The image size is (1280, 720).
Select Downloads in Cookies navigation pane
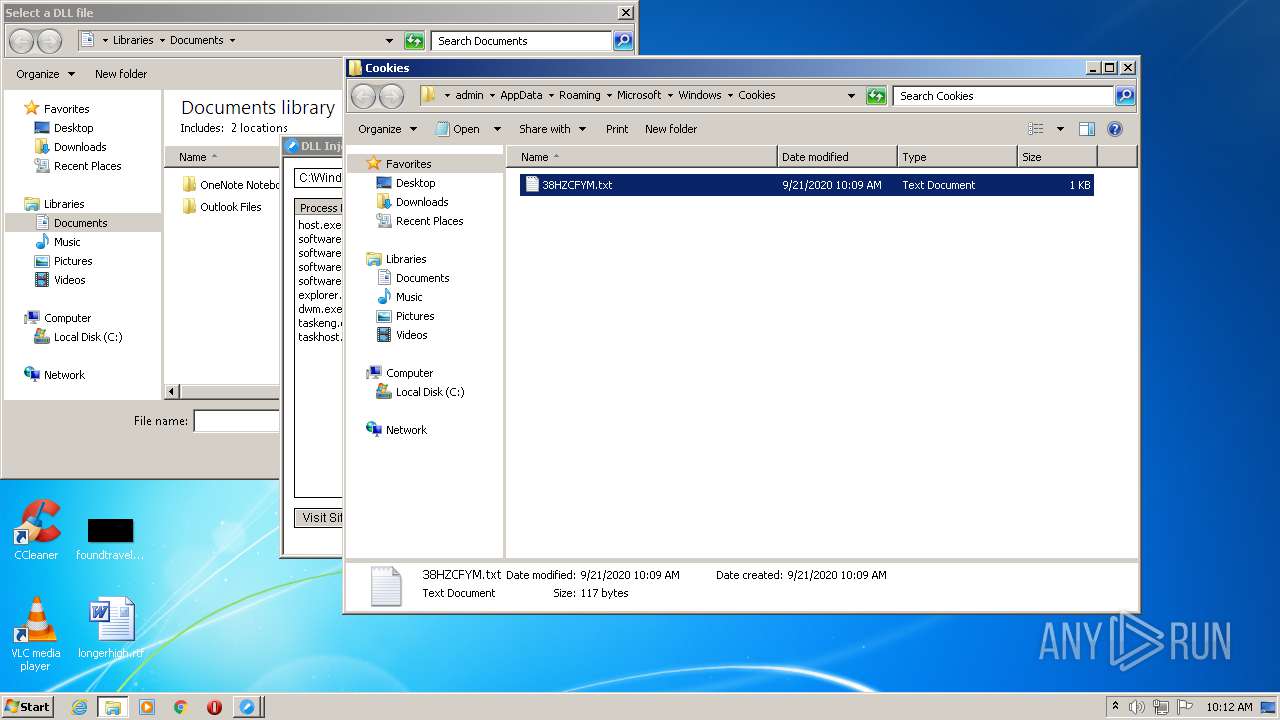click(x=422, y=202)
